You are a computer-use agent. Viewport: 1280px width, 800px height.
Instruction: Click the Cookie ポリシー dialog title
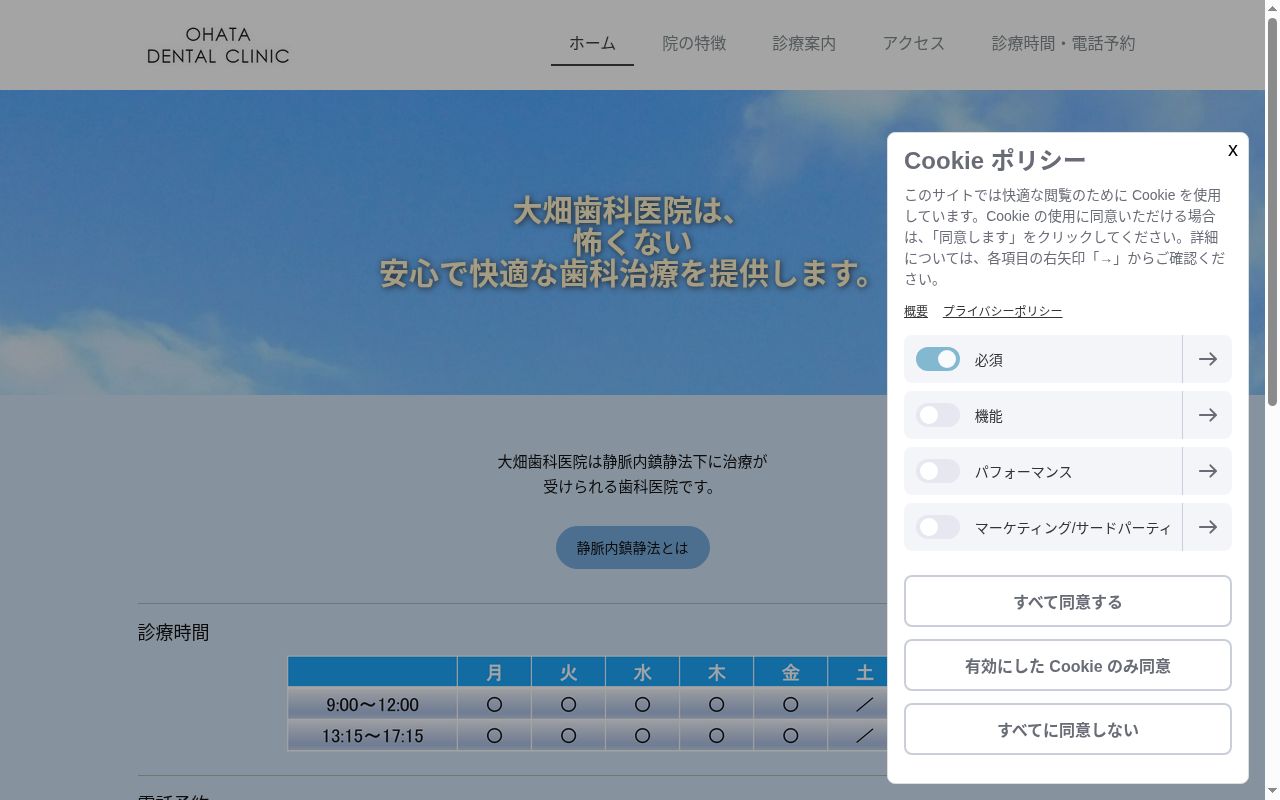[x=995, y=160]
